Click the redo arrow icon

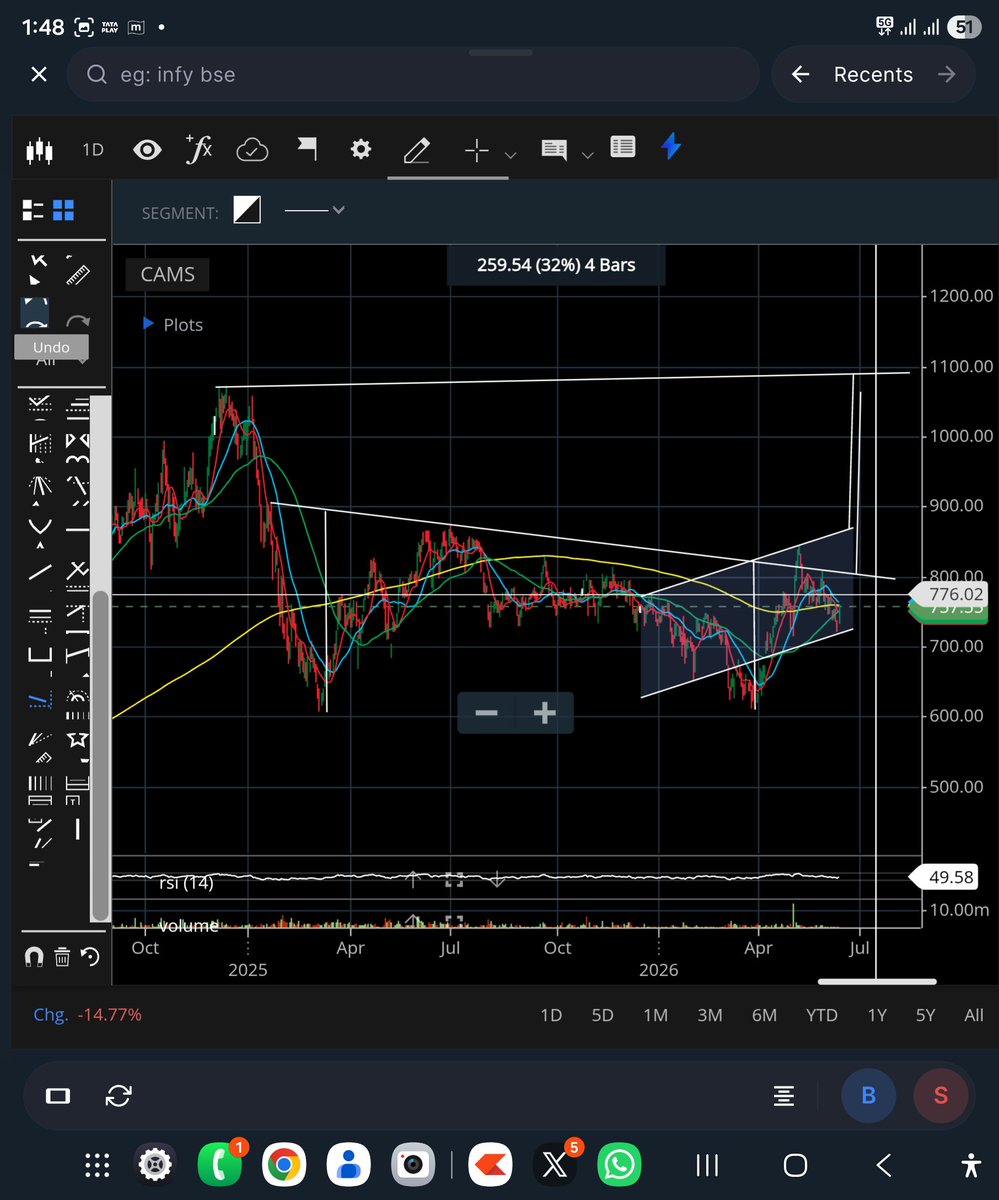pos(77,322)
